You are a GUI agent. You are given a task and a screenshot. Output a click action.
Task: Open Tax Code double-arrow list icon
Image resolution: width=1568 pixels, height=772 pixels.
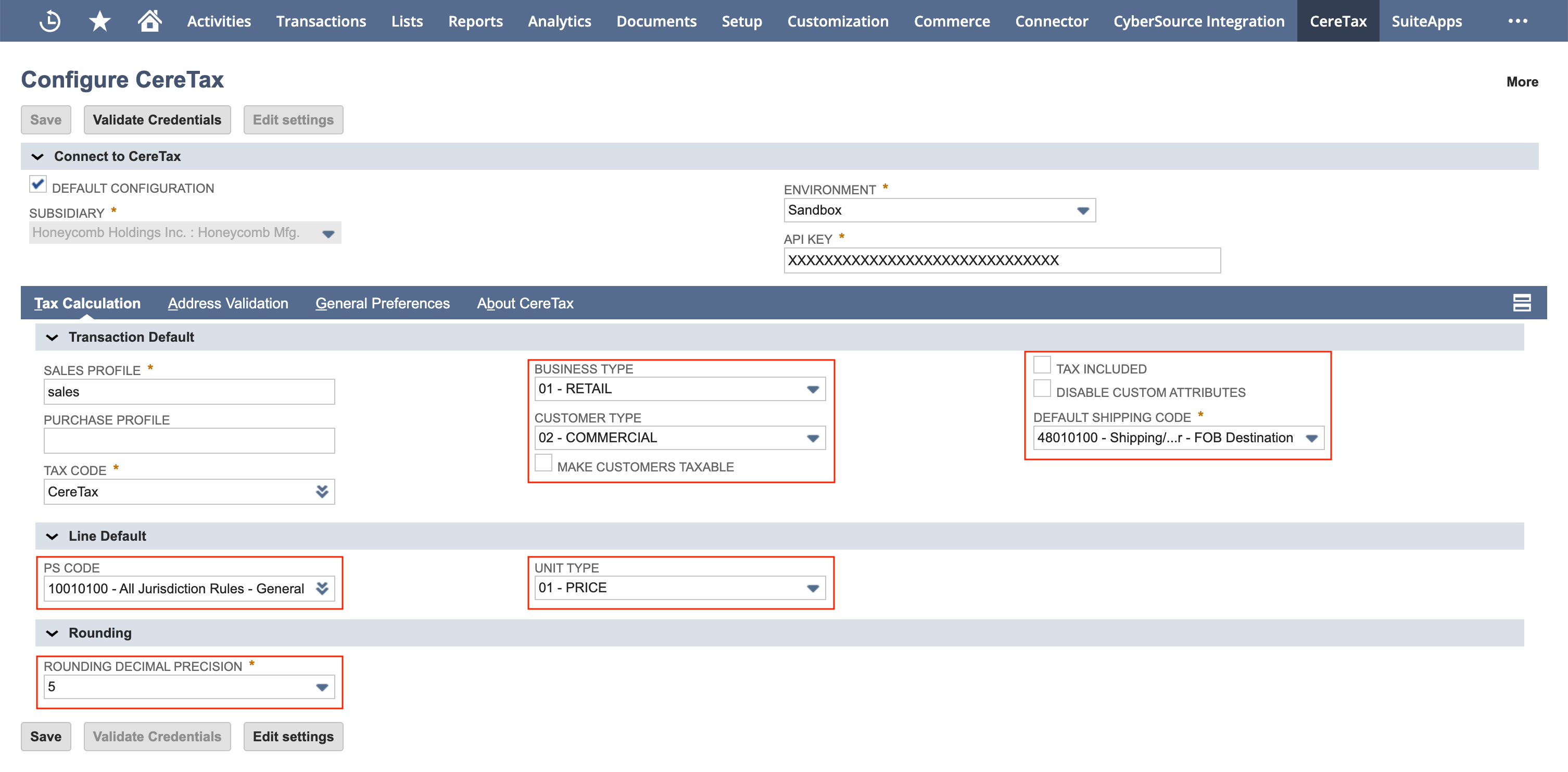(x=322, y=492)
